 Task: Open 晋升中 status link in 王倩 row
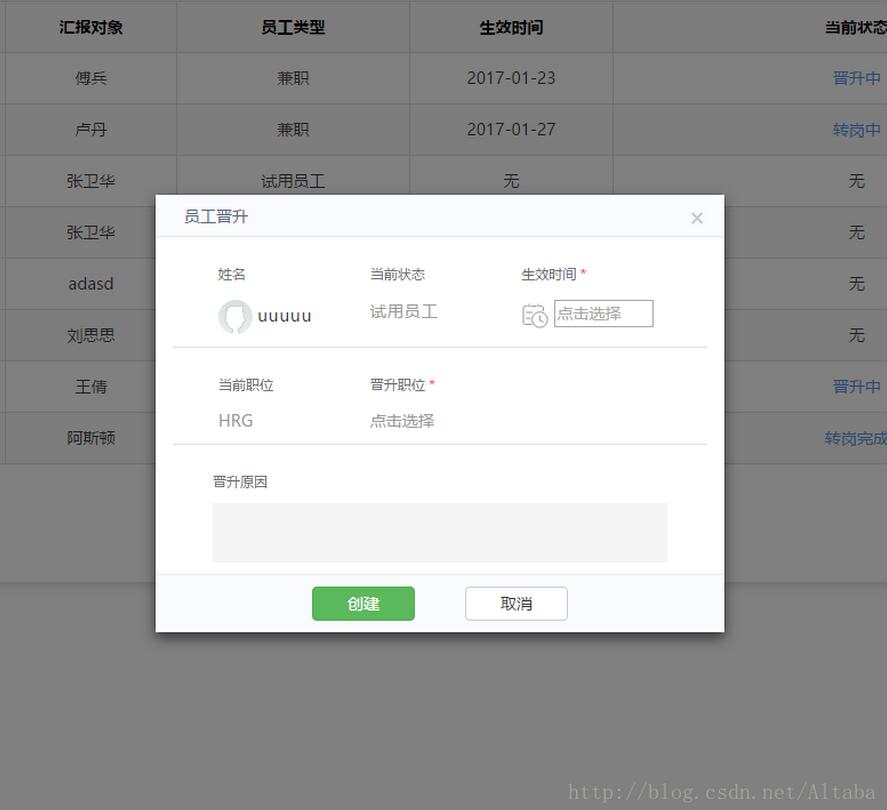tap(856, 387)
